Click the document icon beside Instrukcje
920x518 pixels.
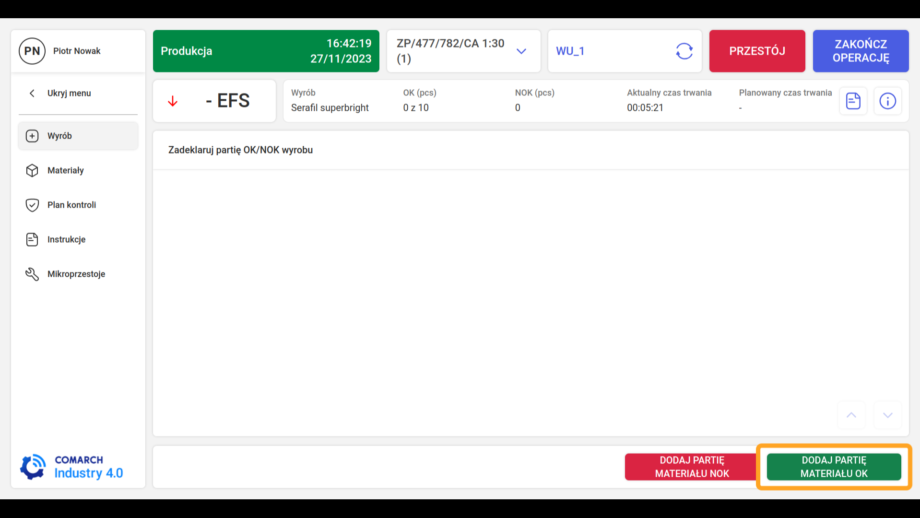pos(32,240)
